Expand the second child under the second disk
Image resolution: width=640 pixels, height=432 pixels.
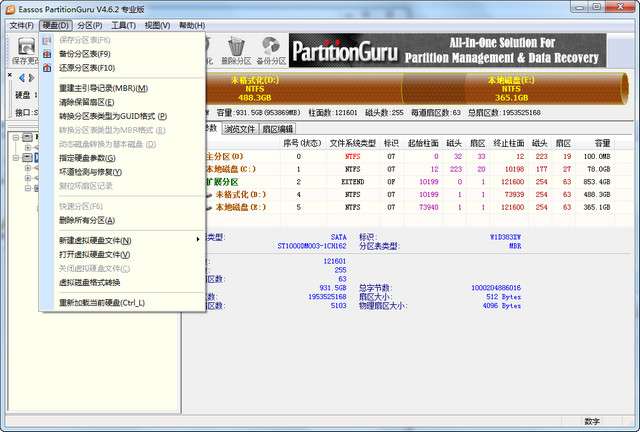pyautogui.click(x=28, y=178)
